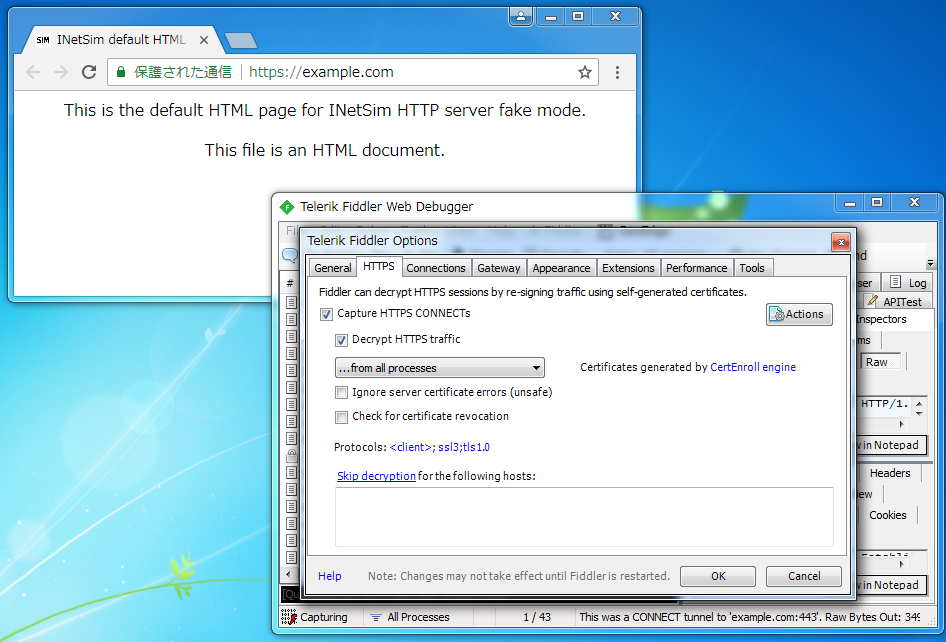This screenshot has height=642, width=946.
Task: Click the Fiddler toolbar overflow arrow
Action: (x=930, y=264)
